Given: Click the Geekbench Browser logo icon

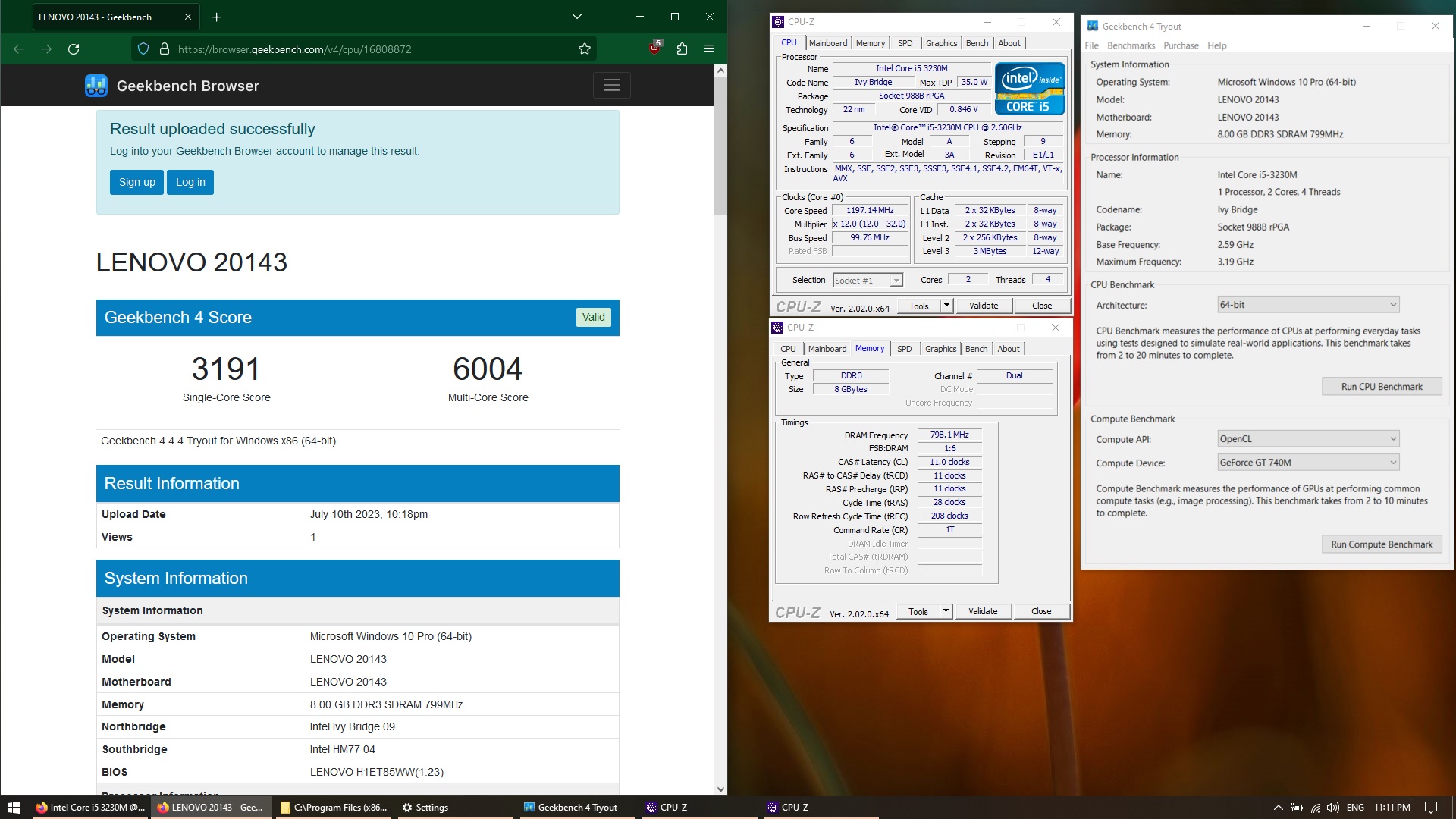Looking at the screenshot, I should [96, 86].
